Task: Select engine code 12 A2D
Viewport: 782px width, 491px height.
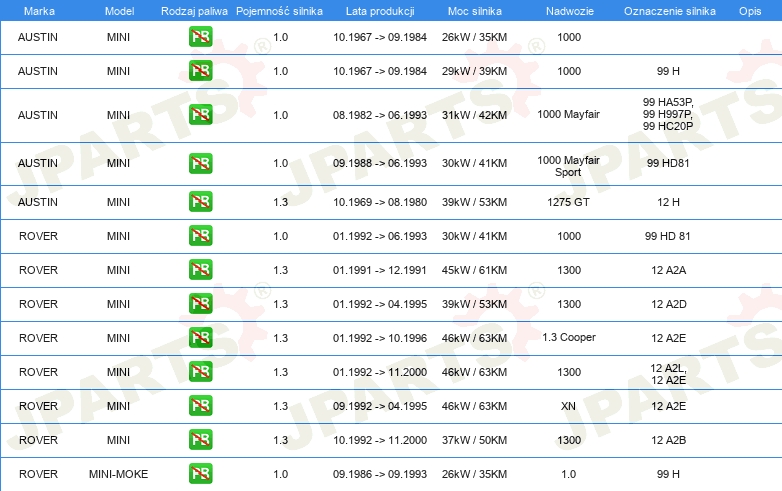Action: 669,304
